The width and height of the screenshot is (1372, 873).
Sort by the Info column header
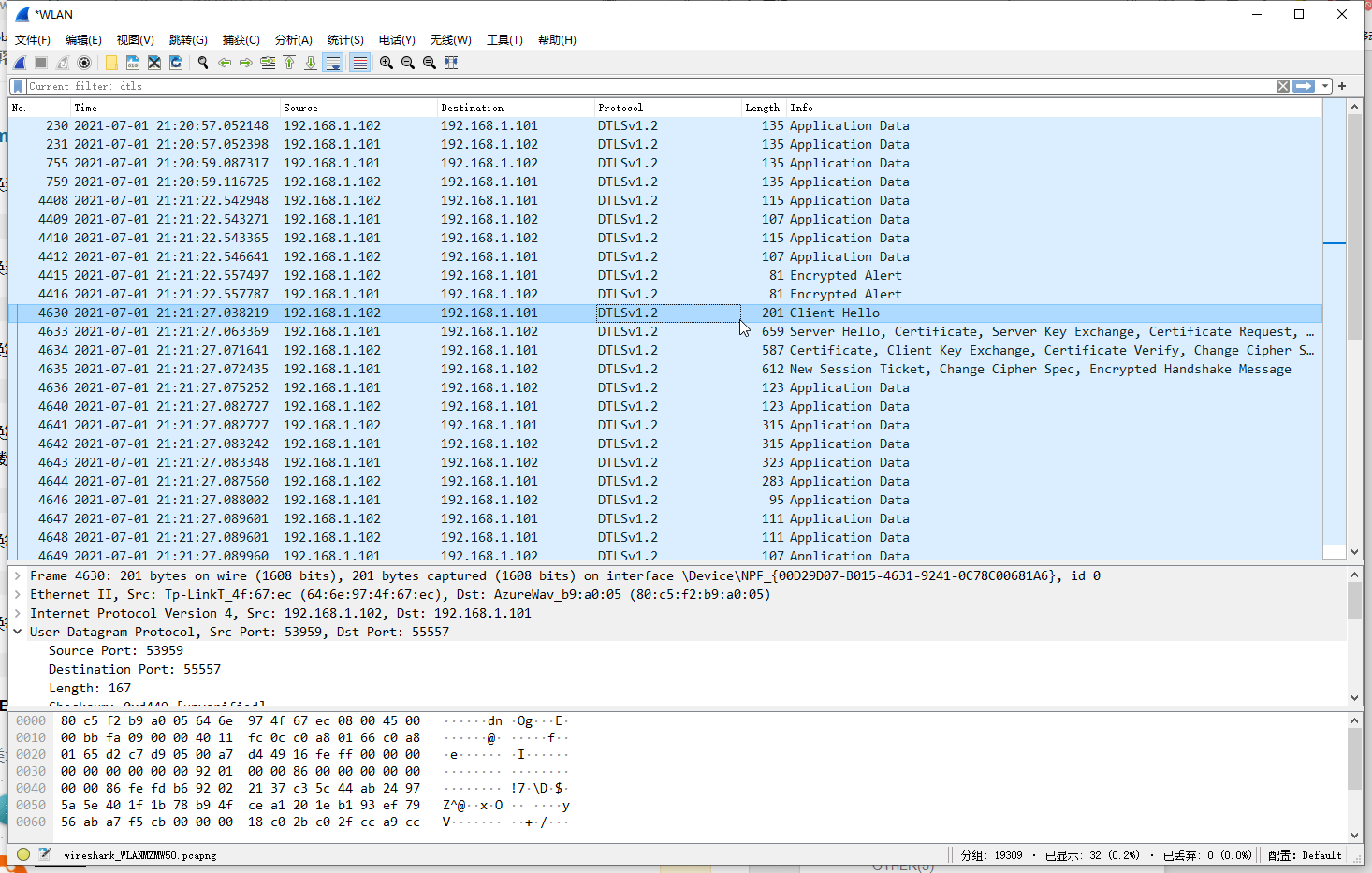click(x=1054, y=108)
